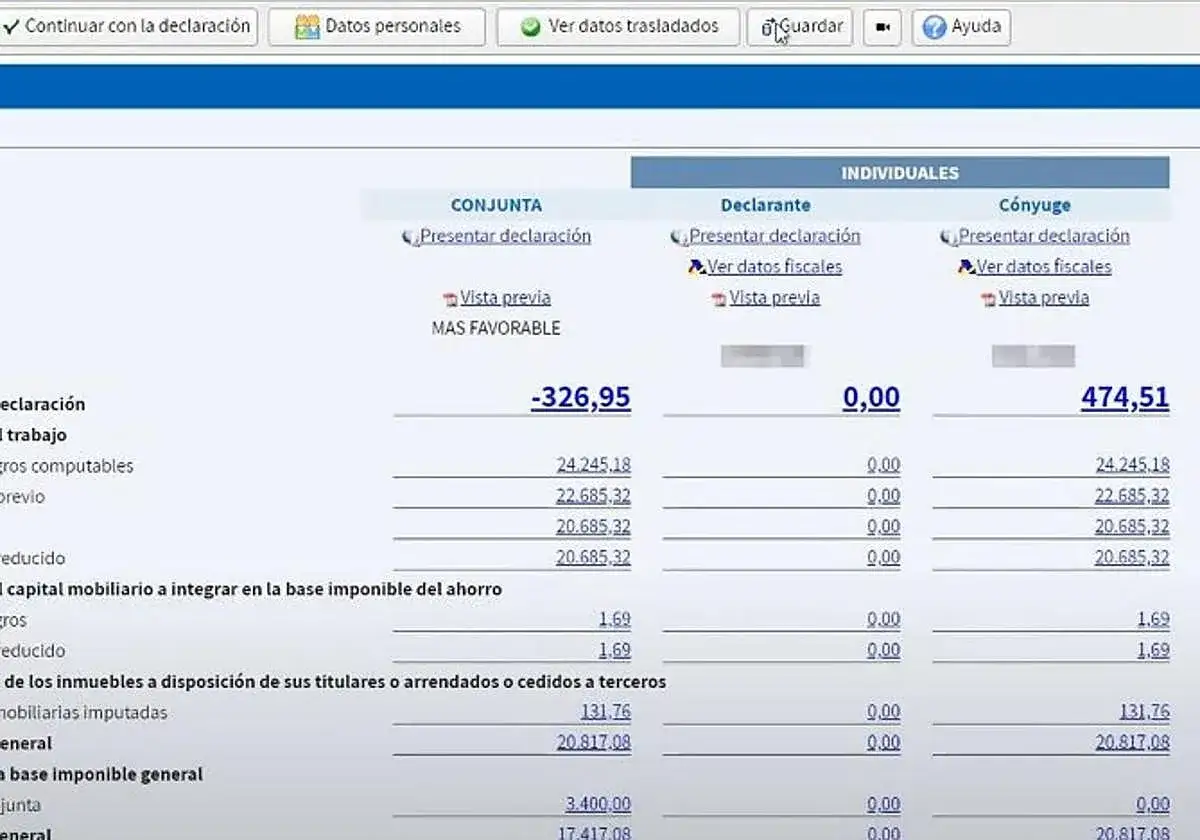This screenshot has width=1200, height=840.
Task: Click the MAS FAVORABLE label
Action: click(496, 328)
